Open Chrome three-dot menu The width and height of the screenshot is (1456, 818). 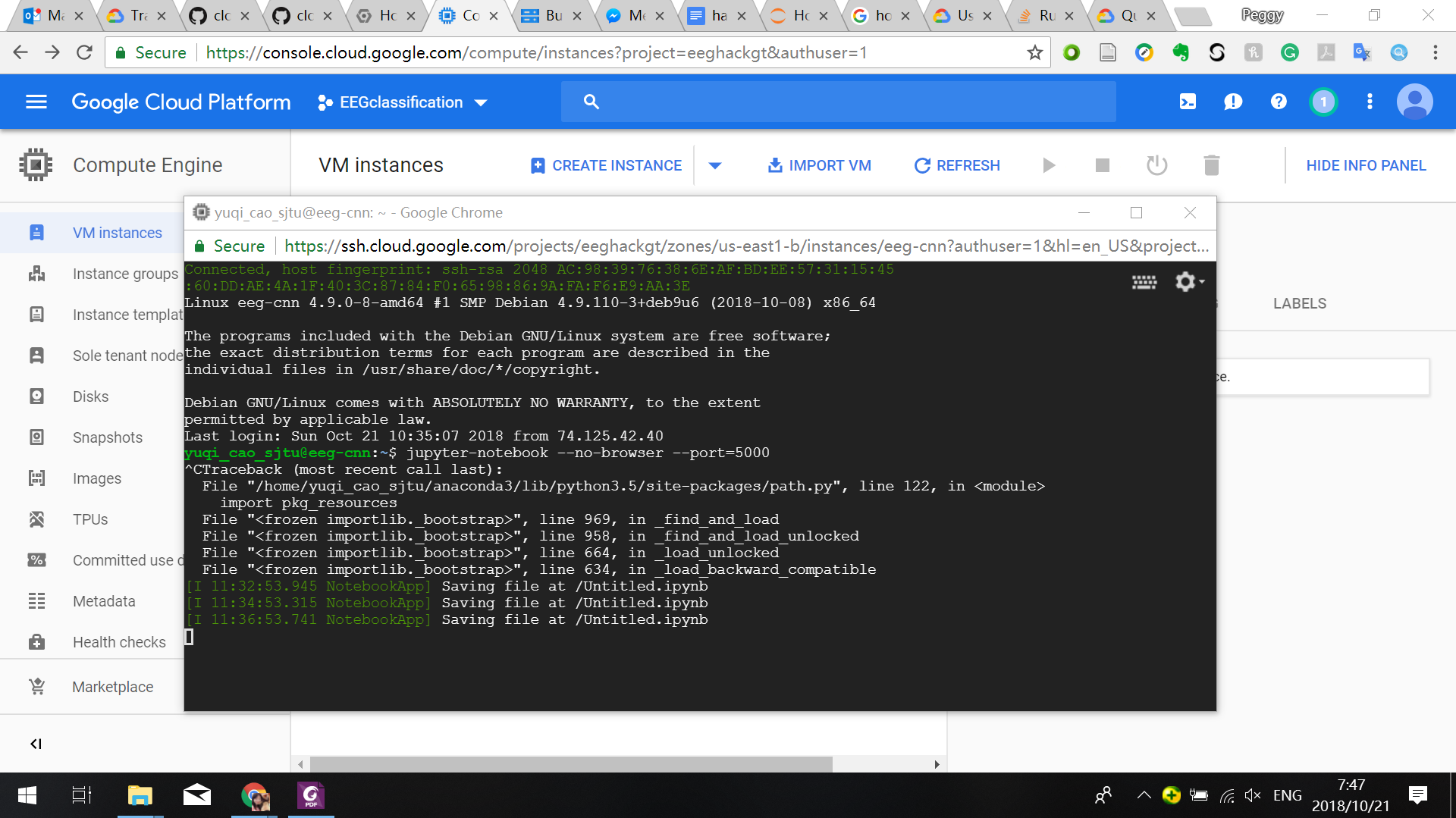[1436, 52]
